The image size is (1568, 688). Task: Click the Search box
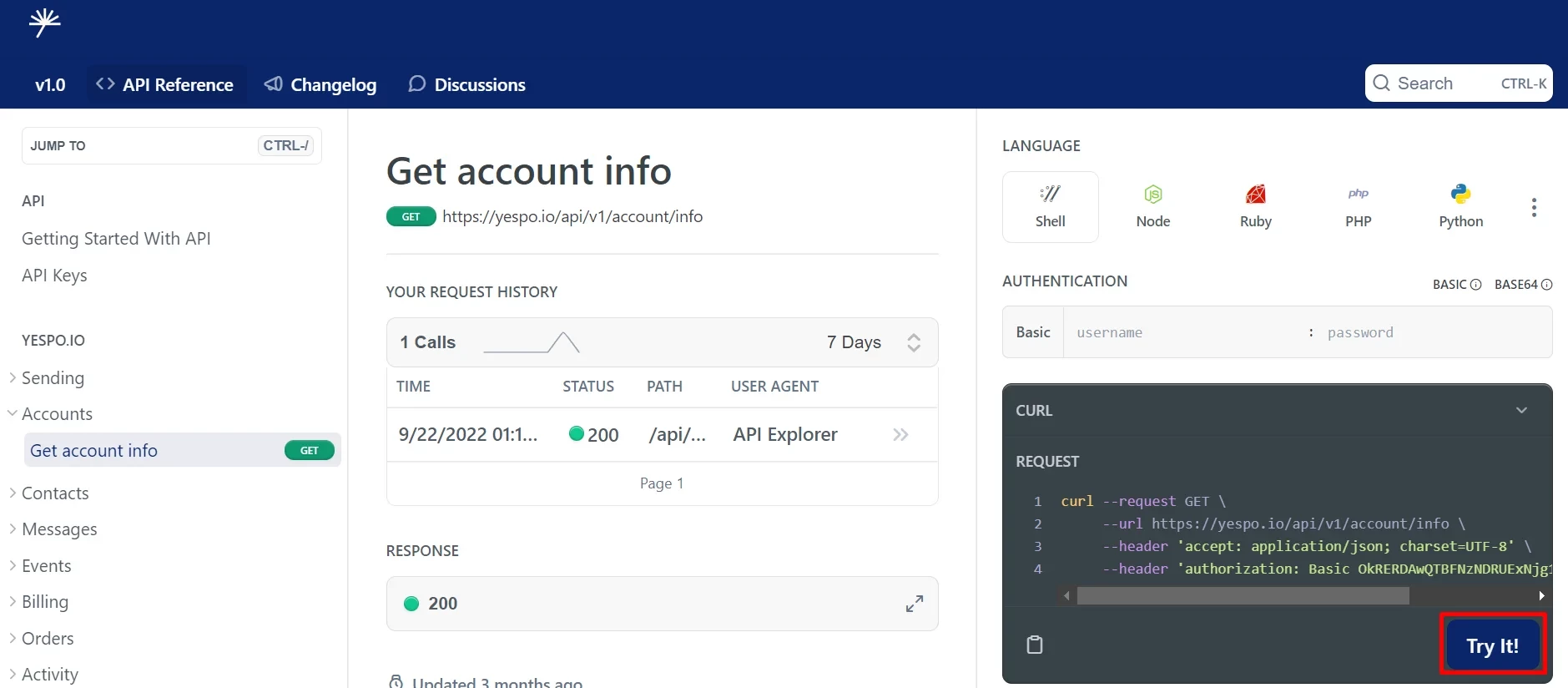coord(1459,83)
